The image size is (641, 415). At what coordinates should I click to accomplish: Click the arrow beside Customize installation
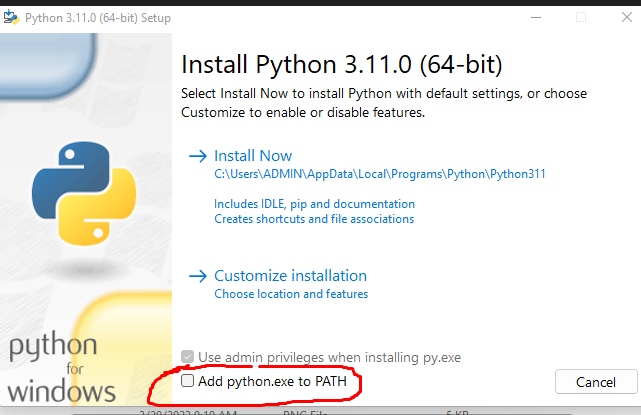pos(198,276)
